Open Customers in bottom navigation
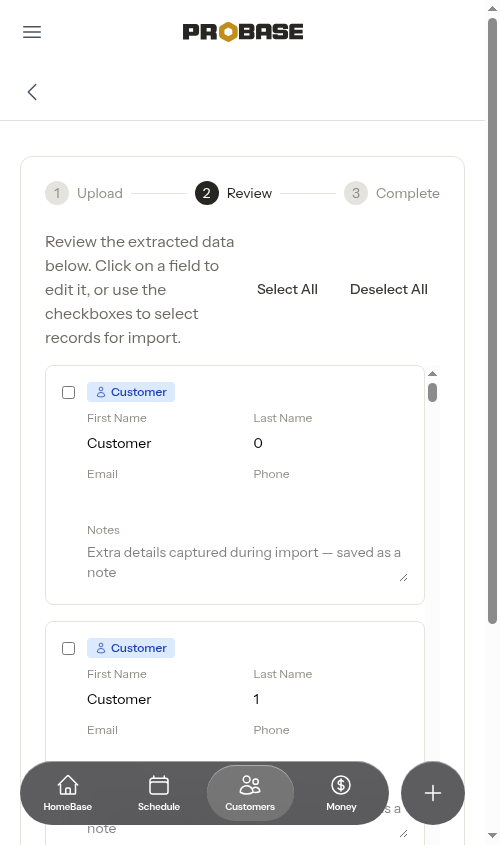 pyautogui.click(x=250, y=793)
